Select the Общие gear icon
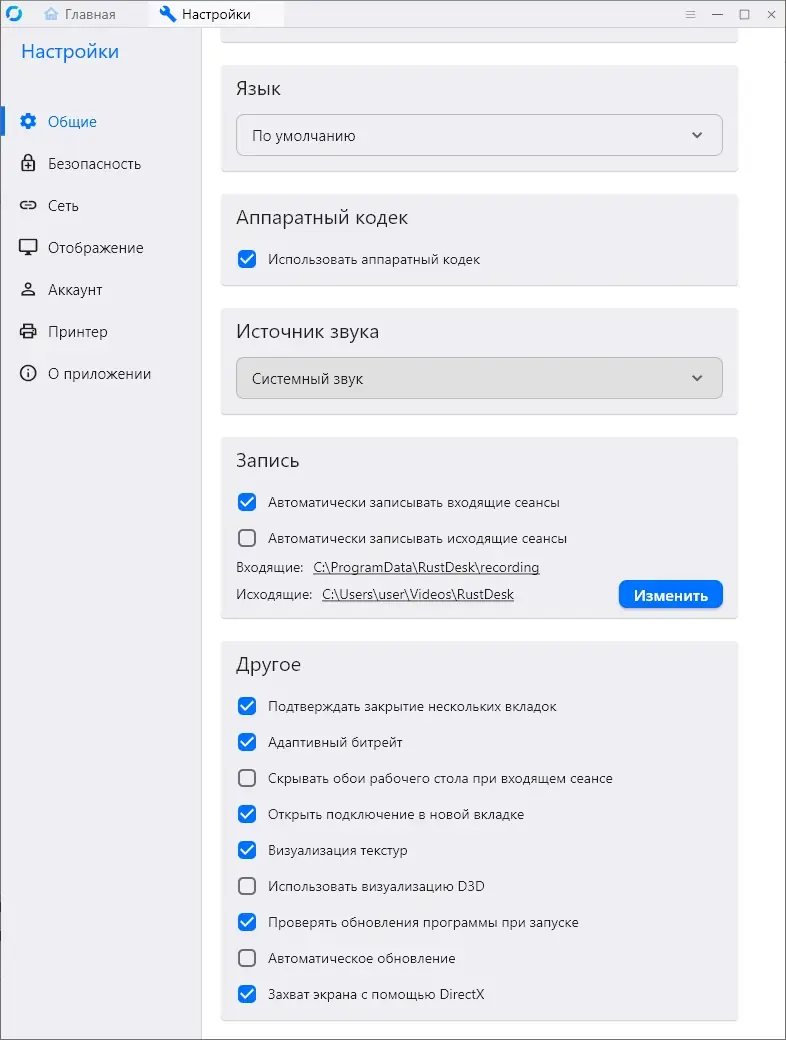This screenshot has width=786, height=1040. [x=29, y=121]
